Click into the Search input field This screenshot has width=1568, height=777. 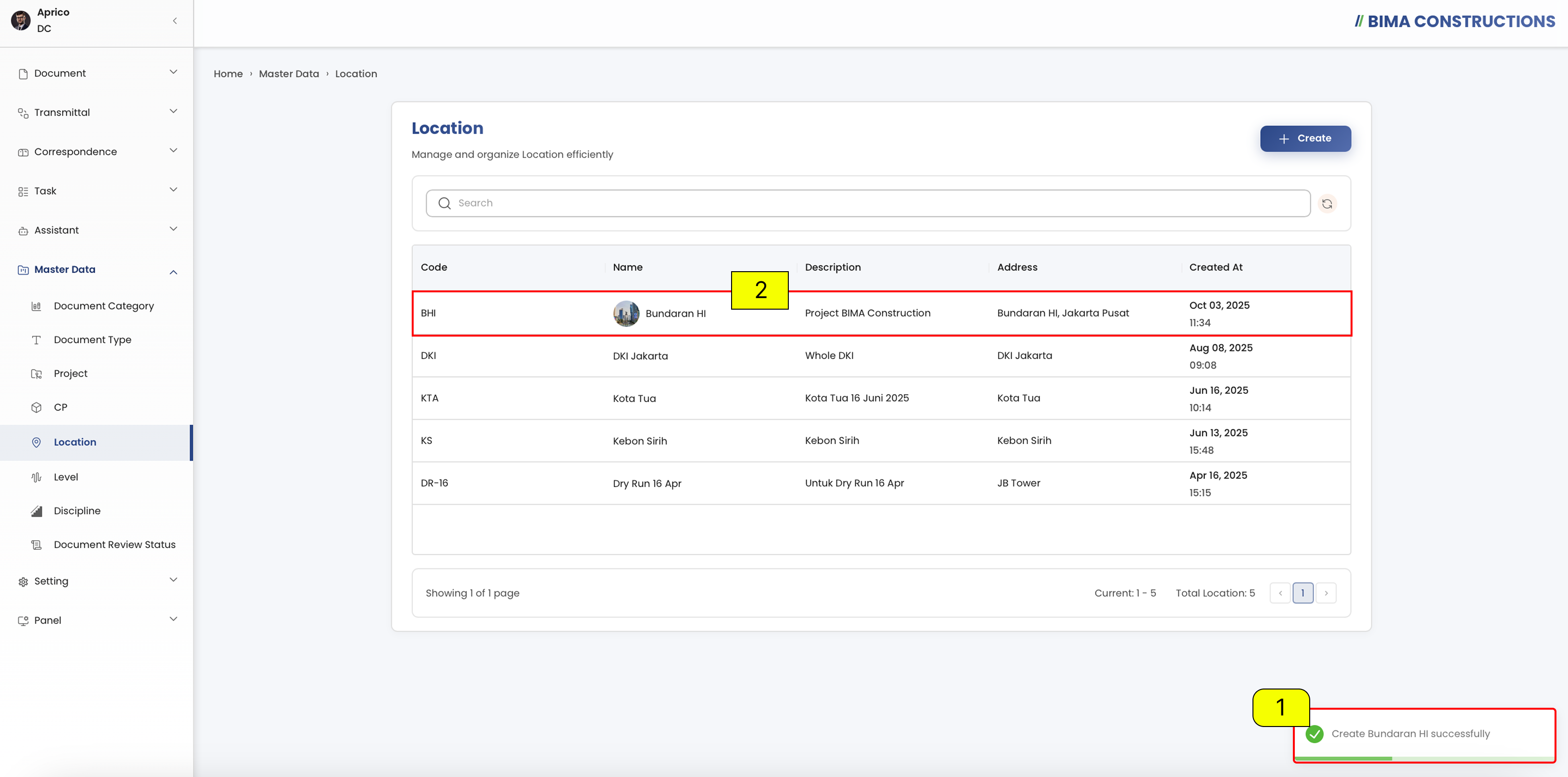(x=868, y=203)
